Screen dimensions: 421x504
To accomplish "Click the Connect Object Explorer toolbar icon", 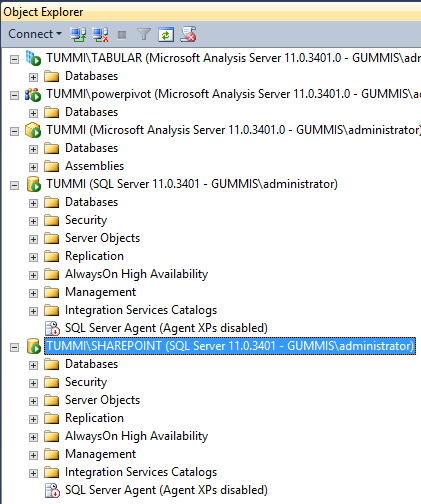I will click(x=78, y=34).
